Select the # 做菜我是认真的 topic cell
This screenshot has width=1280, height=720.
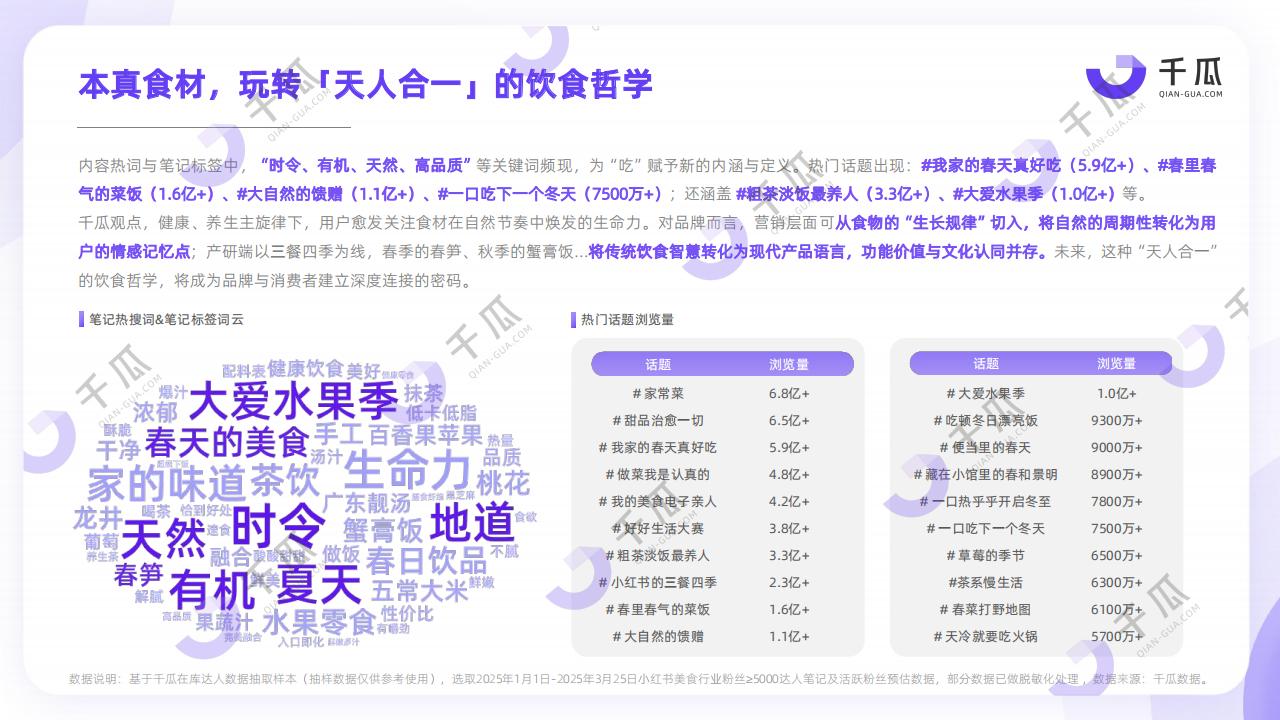658,475
